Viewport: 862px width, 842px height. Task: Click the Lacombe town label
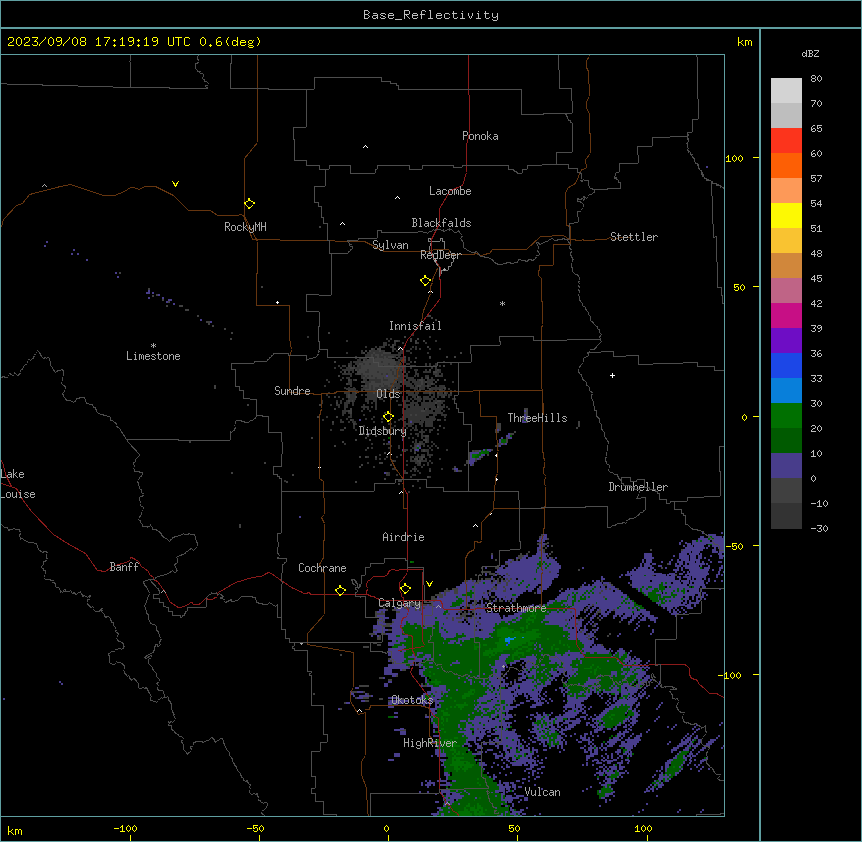click(450, 191)
